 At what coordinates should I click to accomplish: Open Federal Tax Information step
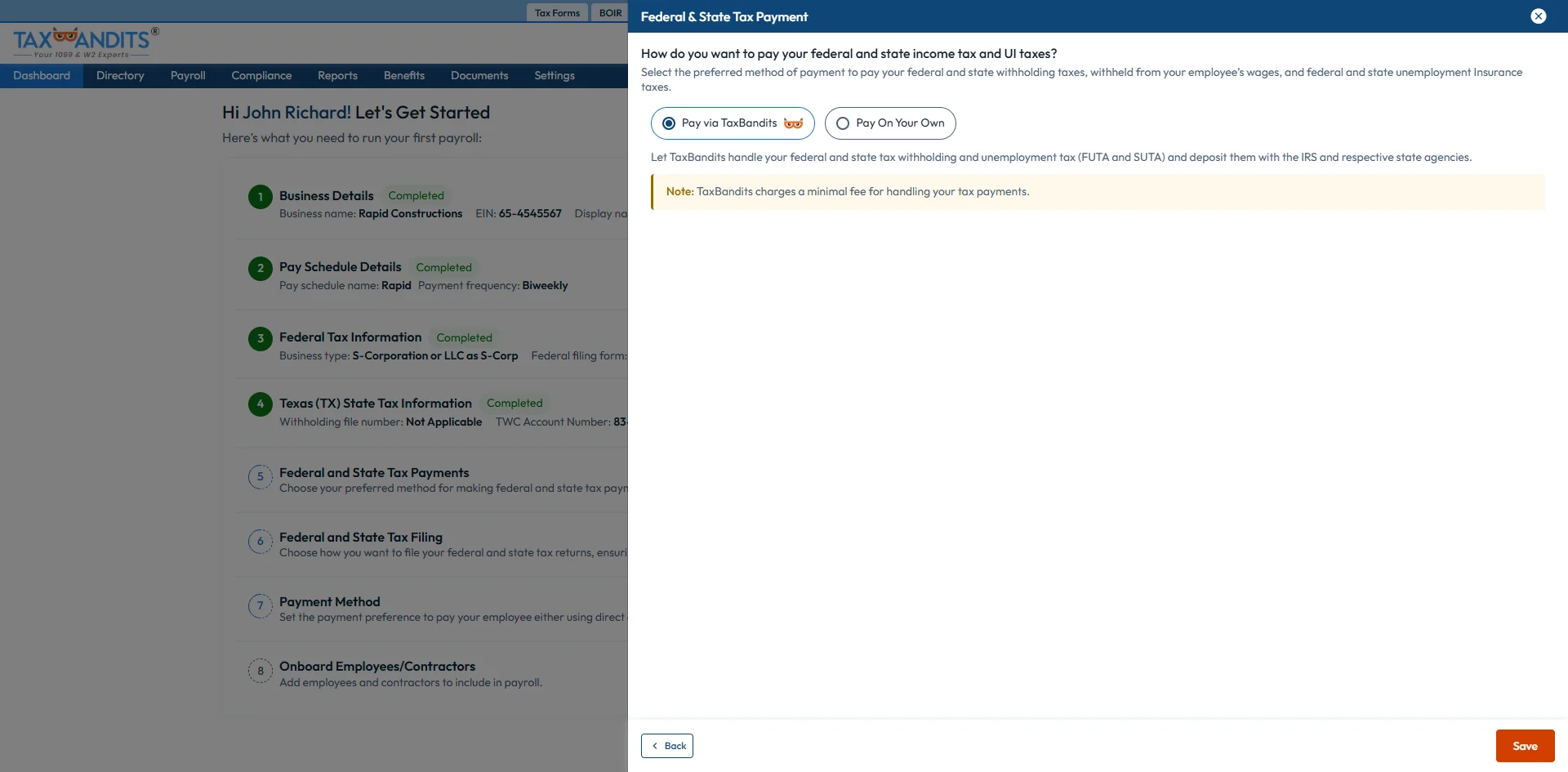(x=350, y=337)
